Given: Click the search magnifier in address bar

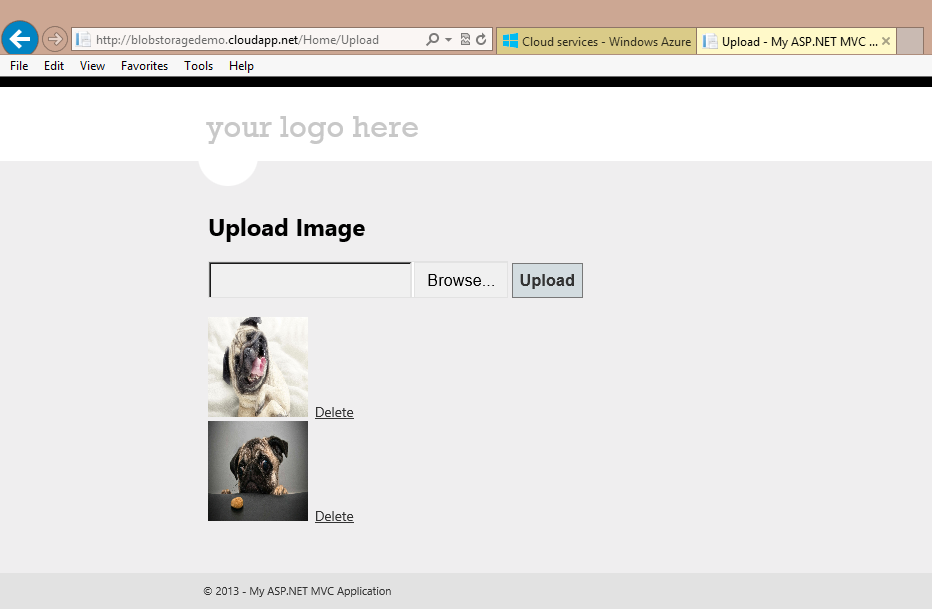Looking at the screenshot, I should point(433,39).
